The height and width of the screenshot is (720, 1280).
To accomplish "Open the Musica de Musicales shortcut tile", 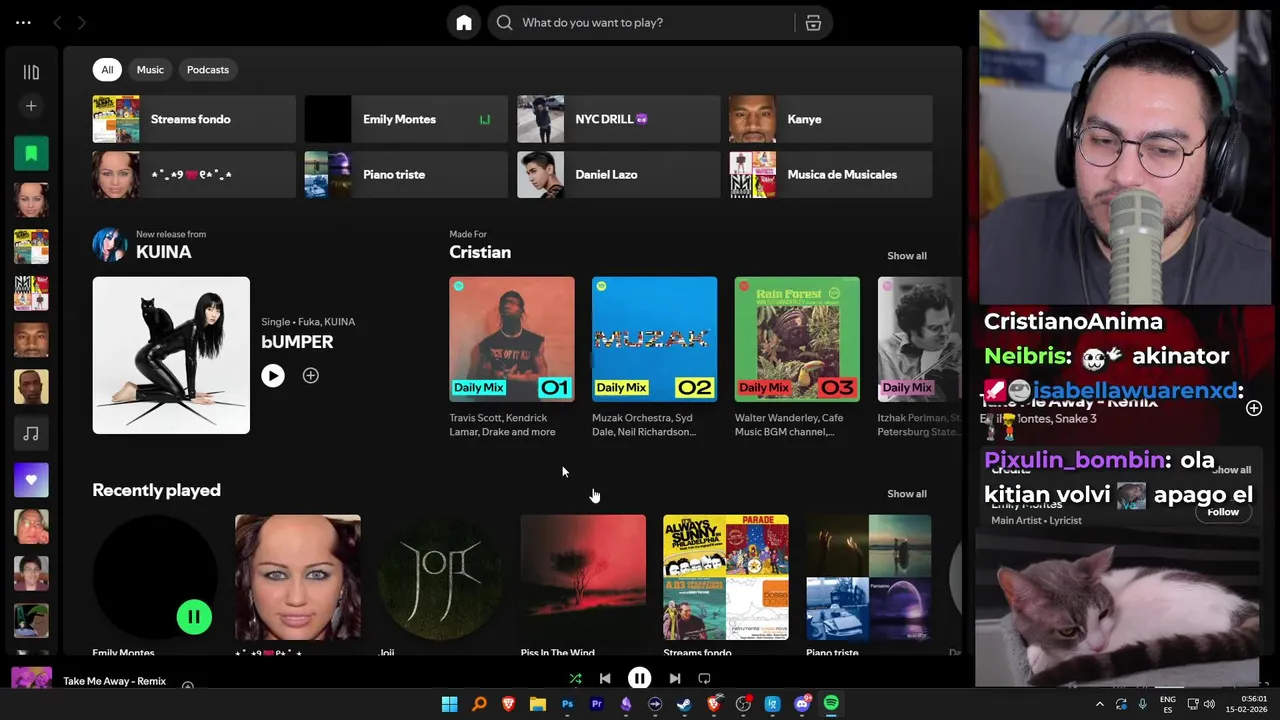I will 831,174.
